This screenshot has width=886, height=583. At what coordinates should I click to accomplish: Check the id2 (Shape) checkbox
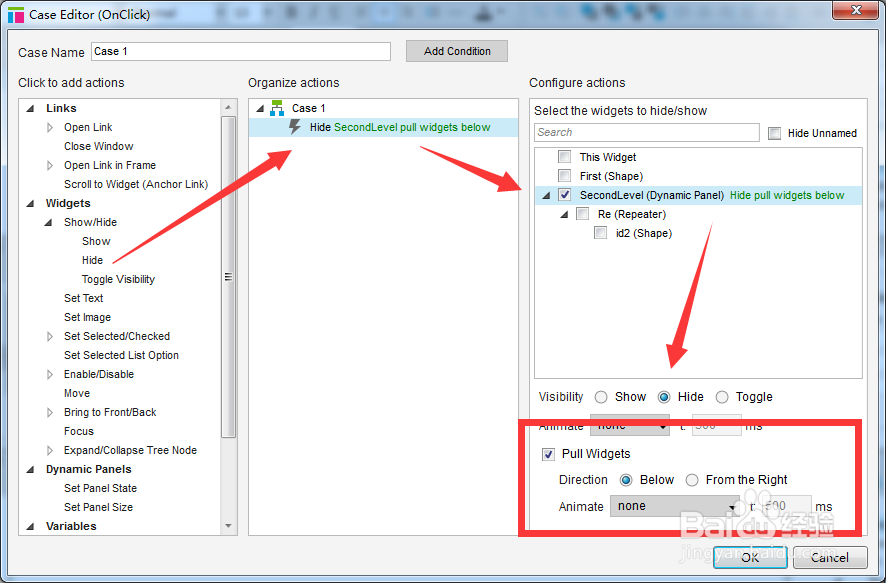[600, 233]
